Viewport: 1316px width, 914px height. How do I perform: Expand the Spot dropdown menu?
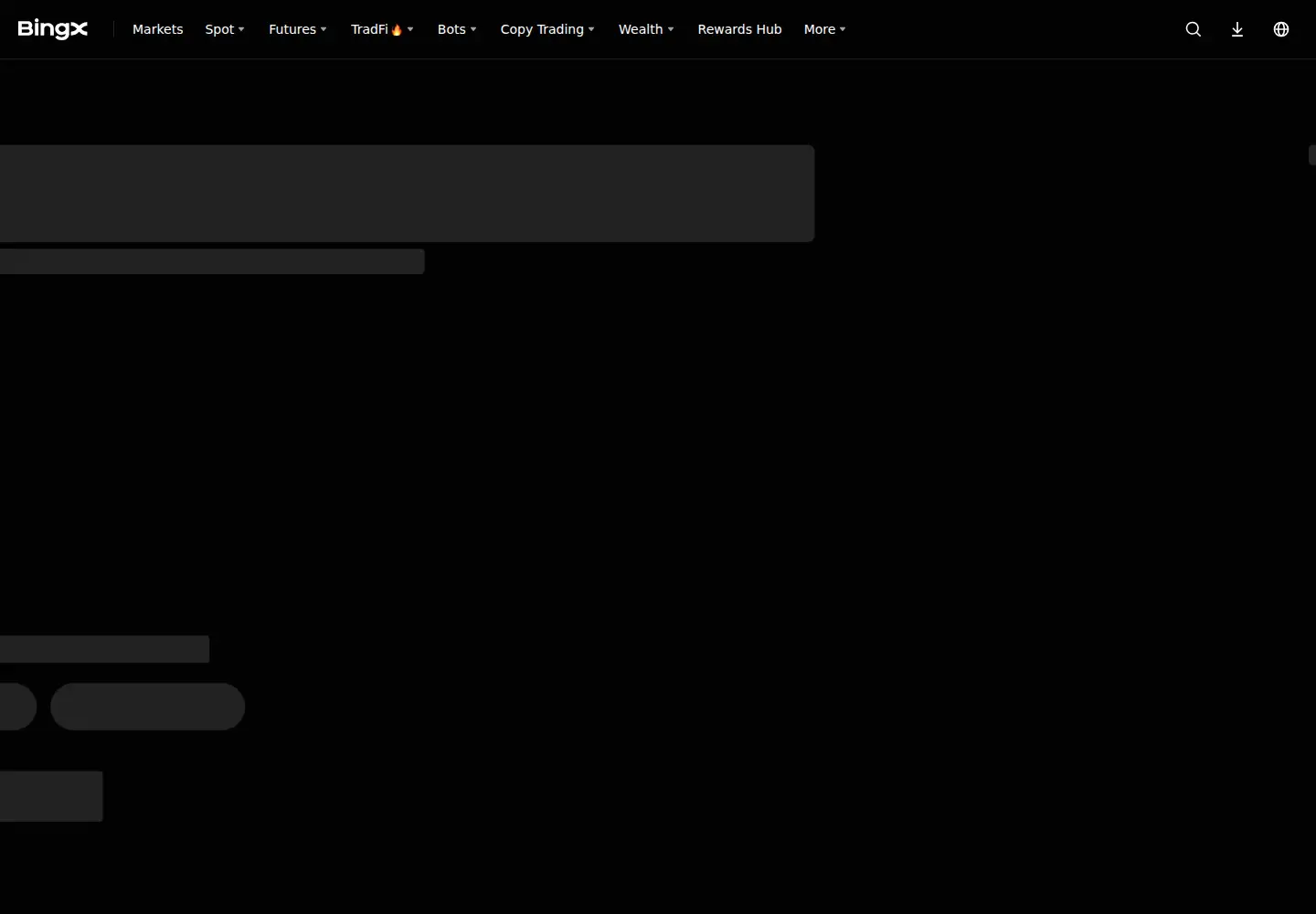225,29
